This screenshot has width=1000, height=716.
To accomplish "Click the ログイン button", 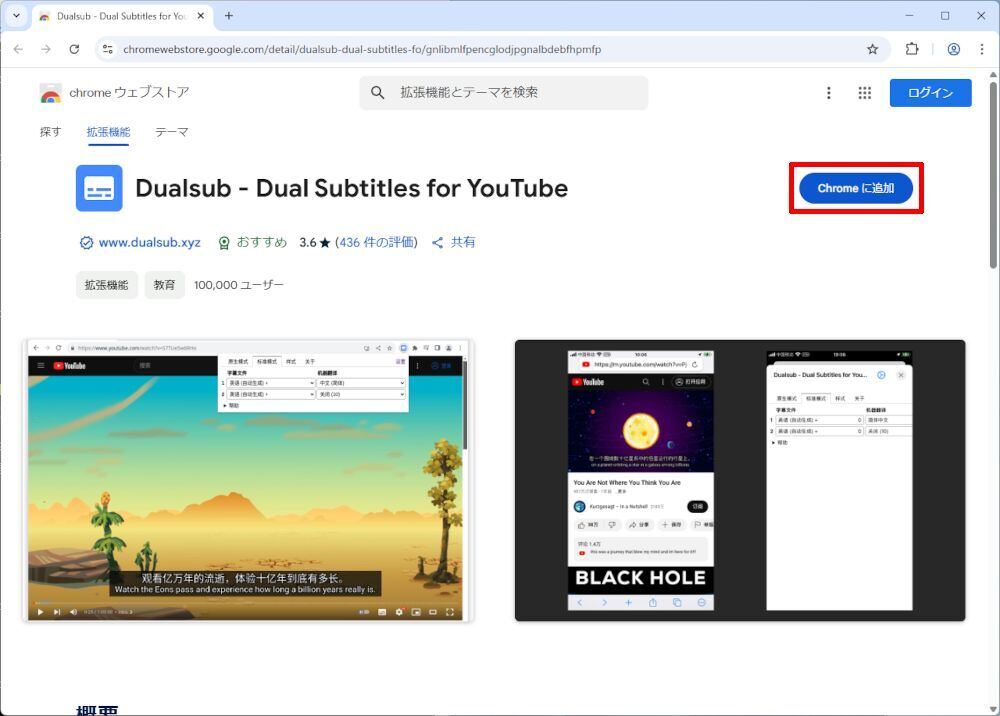I will pyautogui.click(x=930, y=93).
